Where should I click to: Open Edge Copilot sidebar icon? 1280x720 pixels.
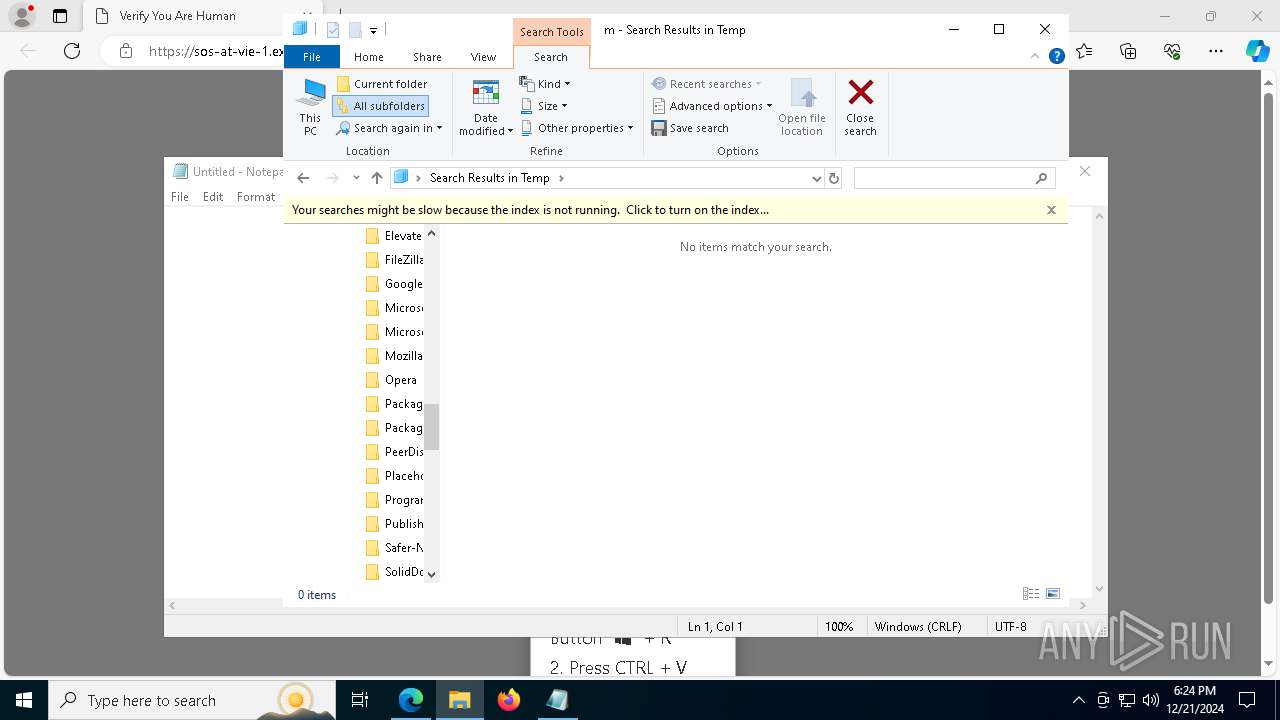coord(1257,51)
